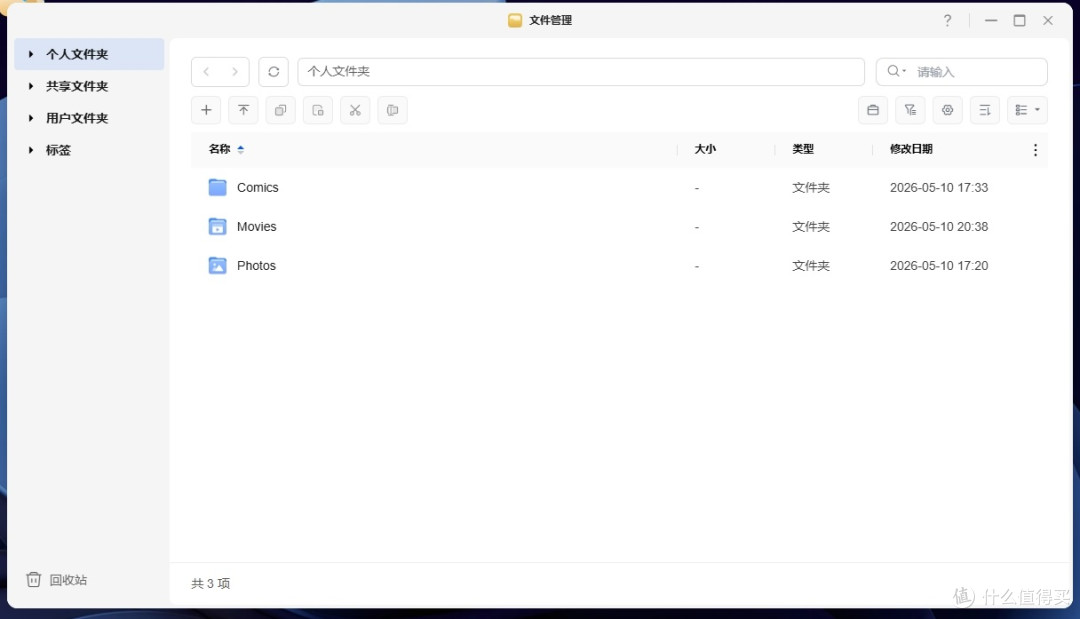Click date 2026-05-10 17:33
Viewport: 1080px width, 619px height.
(x=939, y=187)
